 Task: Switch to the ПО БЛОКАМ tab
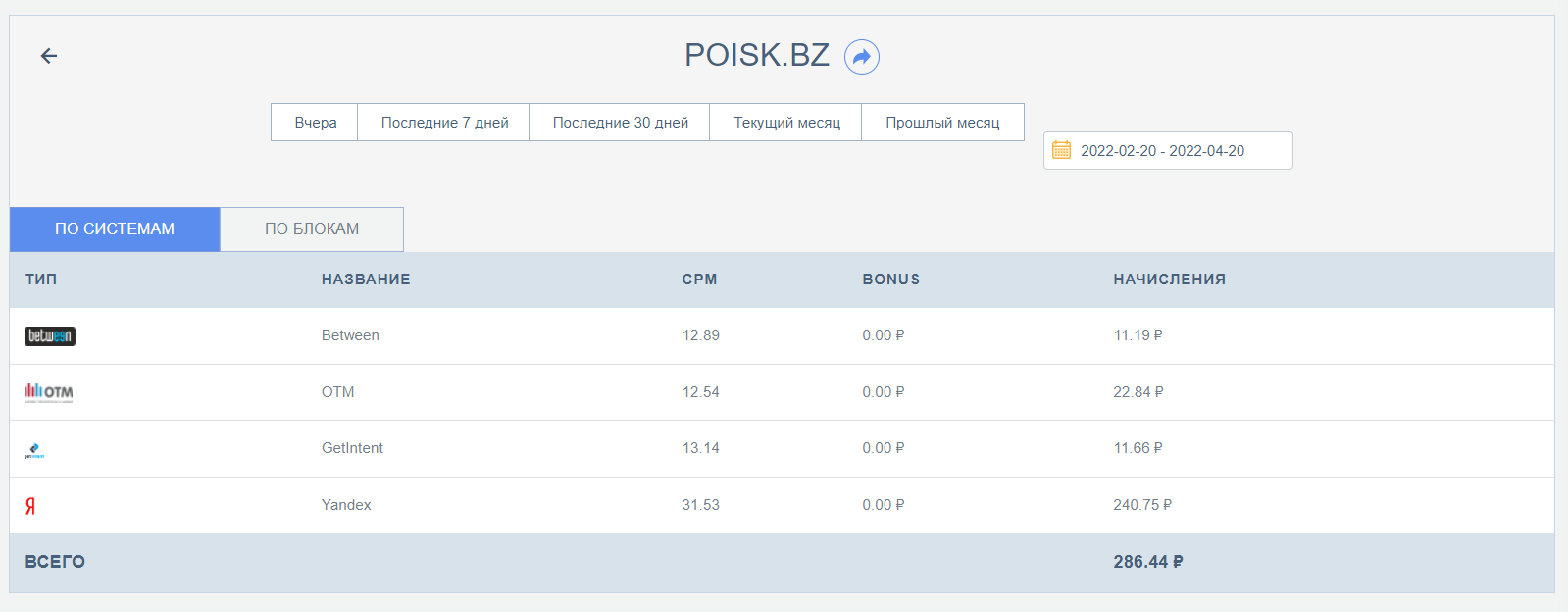point(312,229)
